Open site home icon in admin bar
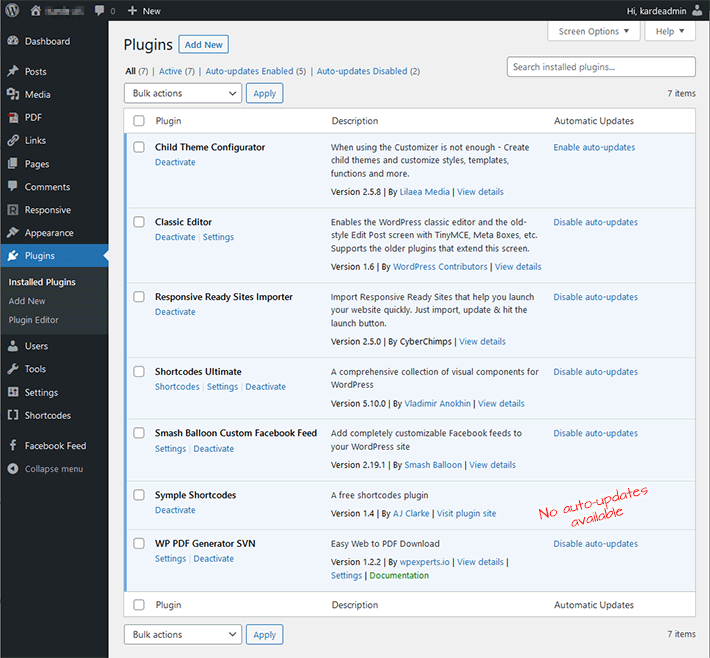This screenshot has width=710, height=658. tap(35, 11)
